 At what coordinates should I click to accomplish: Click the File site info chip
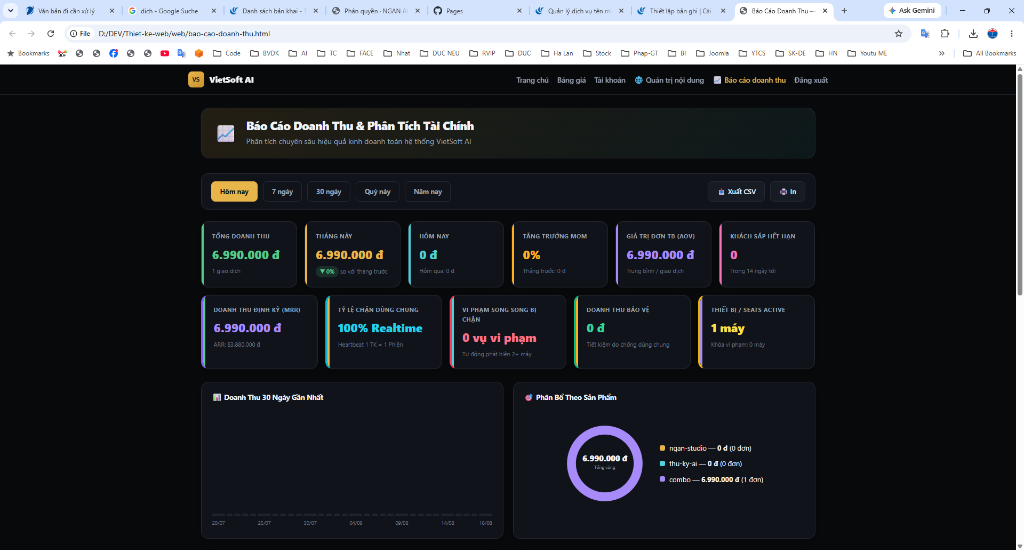[x=80, y=33]
